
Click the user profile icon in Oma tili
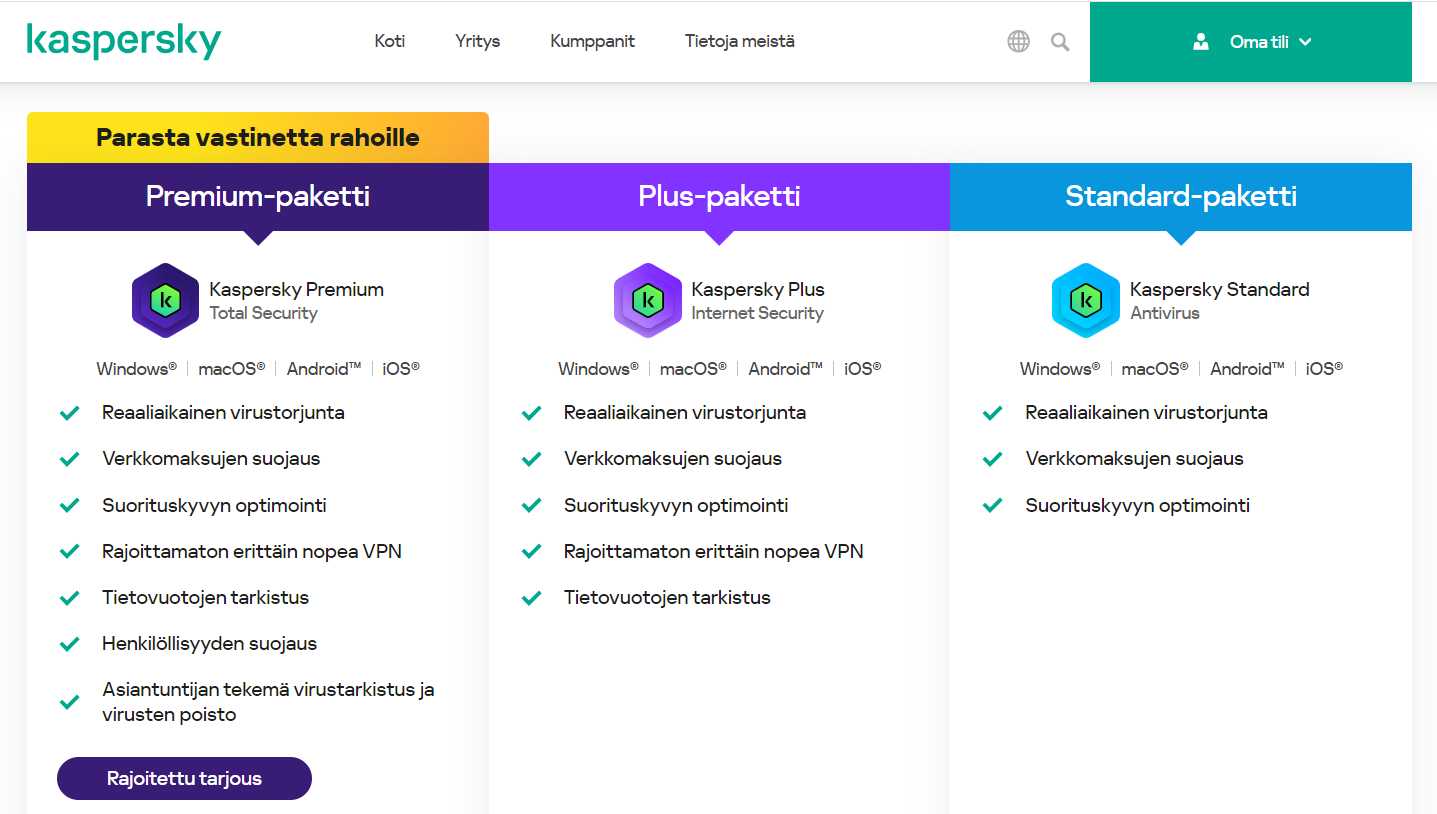pos(1201,42)
